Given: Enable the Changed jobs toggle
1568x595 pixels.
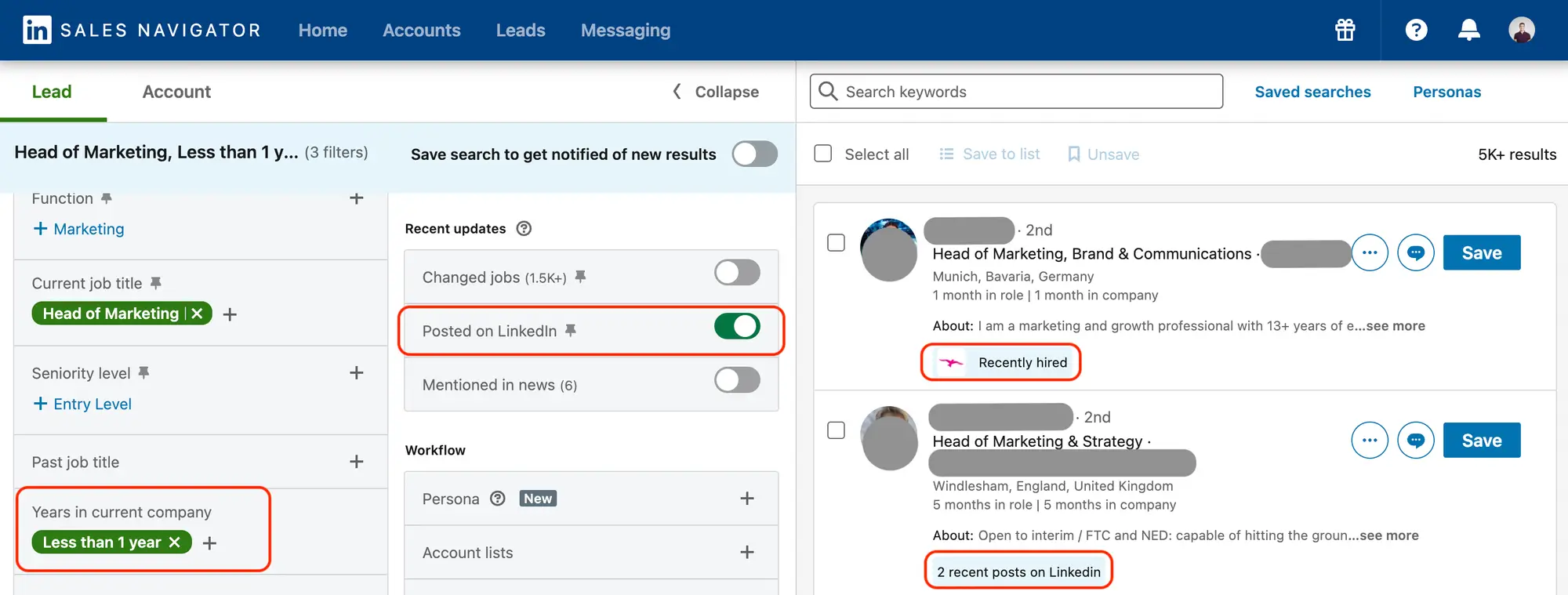Looking at the screenshot, I should (x=737, y=273).
